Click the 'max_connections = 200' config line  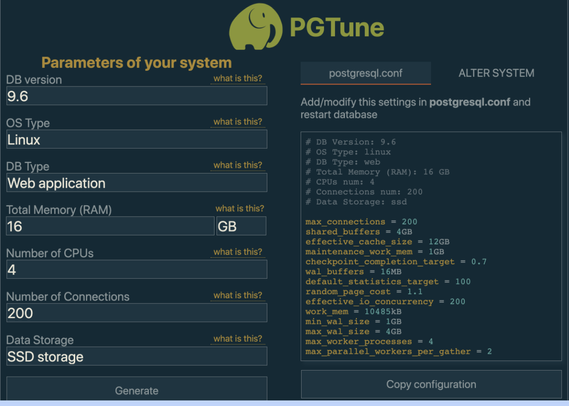(361, 222)
